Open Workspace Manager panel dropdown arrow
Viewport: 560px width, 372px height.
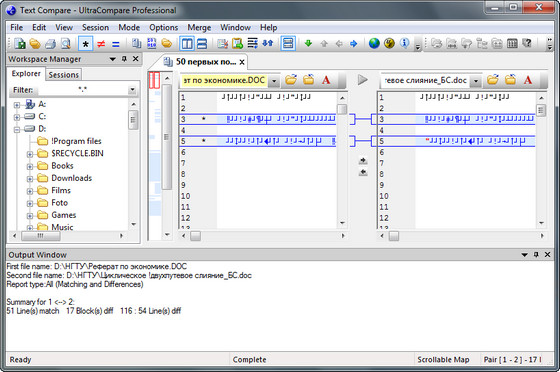click(113, 59)
